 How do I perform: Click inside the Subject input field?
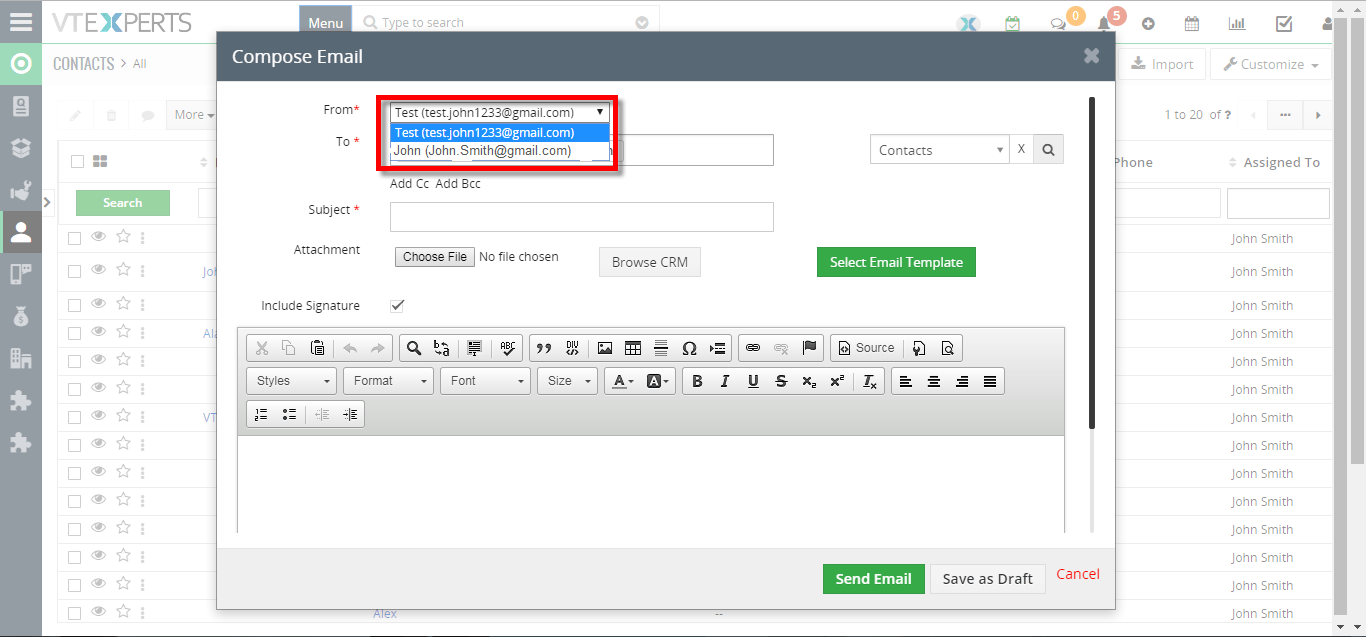tap(581, 216)
